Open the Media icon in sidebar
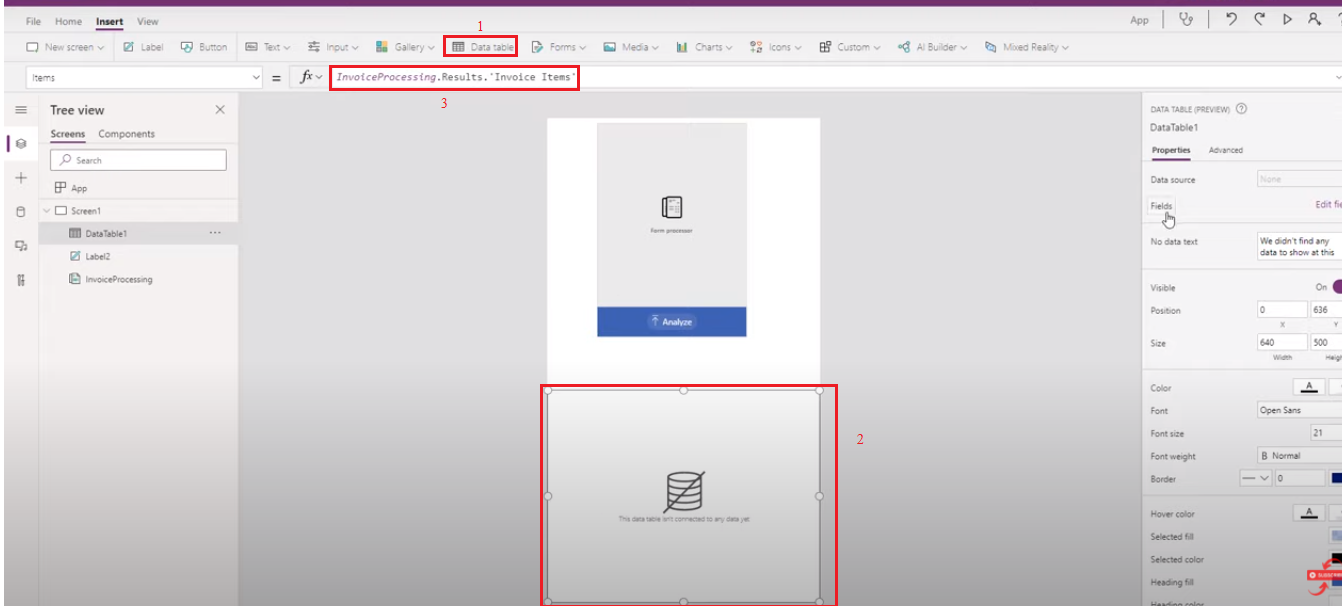The width and height of the screenshot is (1342, 606). pos(21,245)
